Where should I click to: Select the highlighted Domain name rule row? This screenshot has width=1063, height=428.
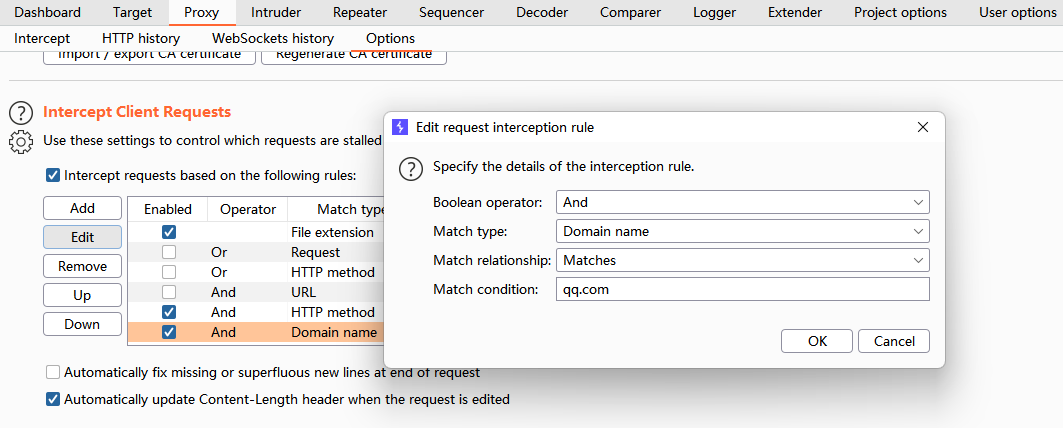[x=256, y=332]
